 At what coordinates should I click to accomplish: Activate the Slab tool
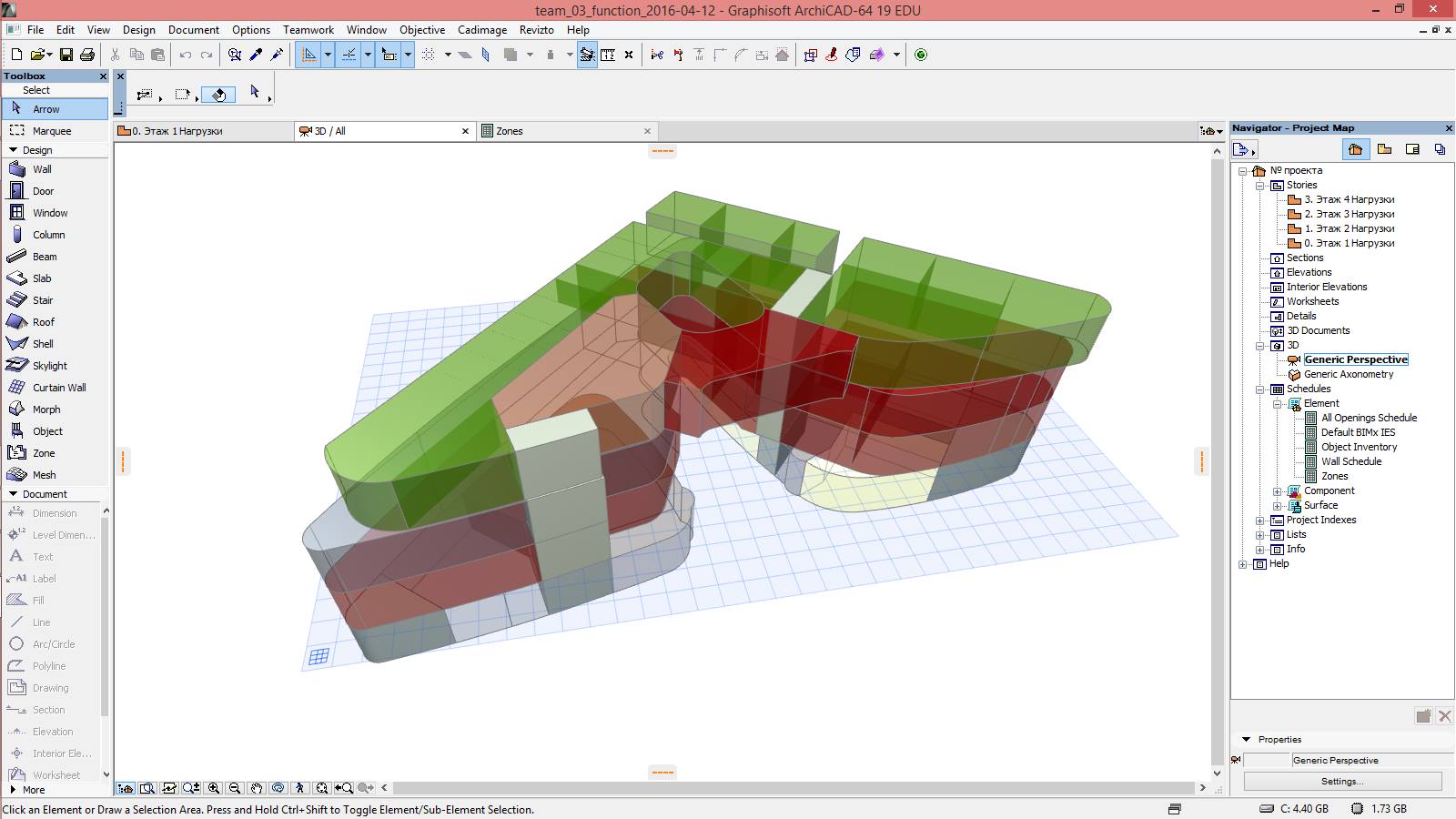coord(55,278)
